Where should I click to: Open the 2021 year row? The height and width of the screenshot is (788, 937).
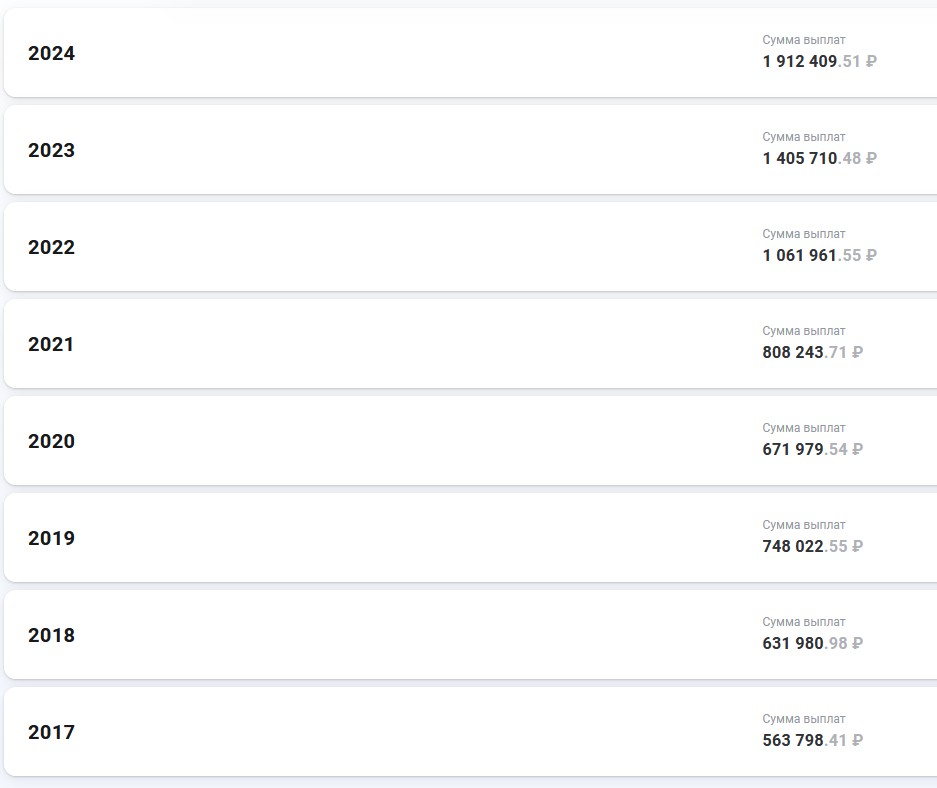tap(470, 344)
